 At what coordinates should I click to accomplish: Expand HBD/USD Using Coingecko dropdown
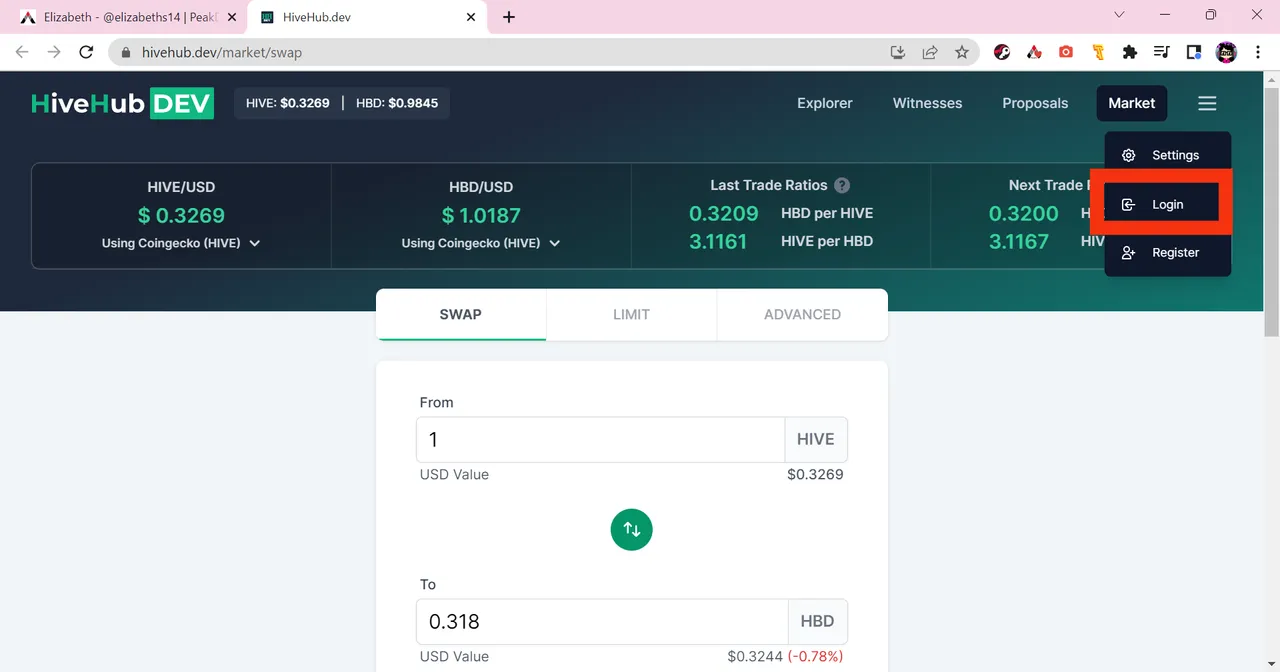click(481, 243)
